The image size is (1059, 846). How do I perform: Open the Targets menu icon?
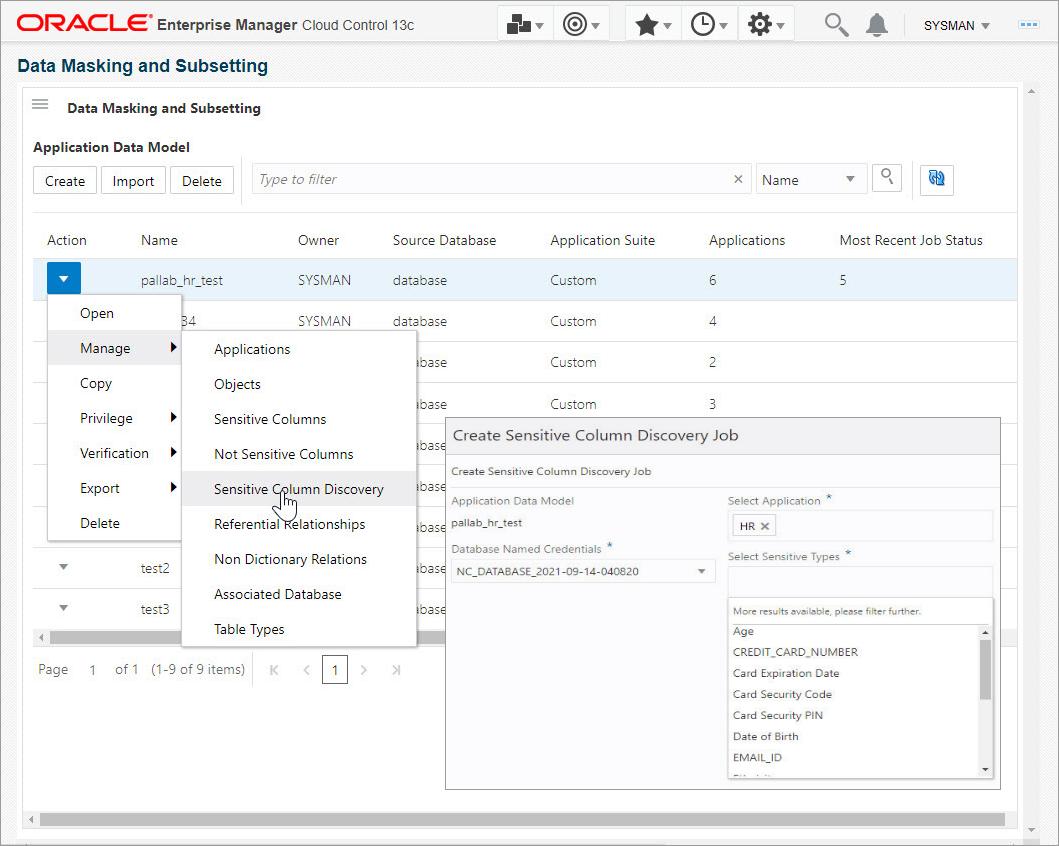[x=581, y=25]
